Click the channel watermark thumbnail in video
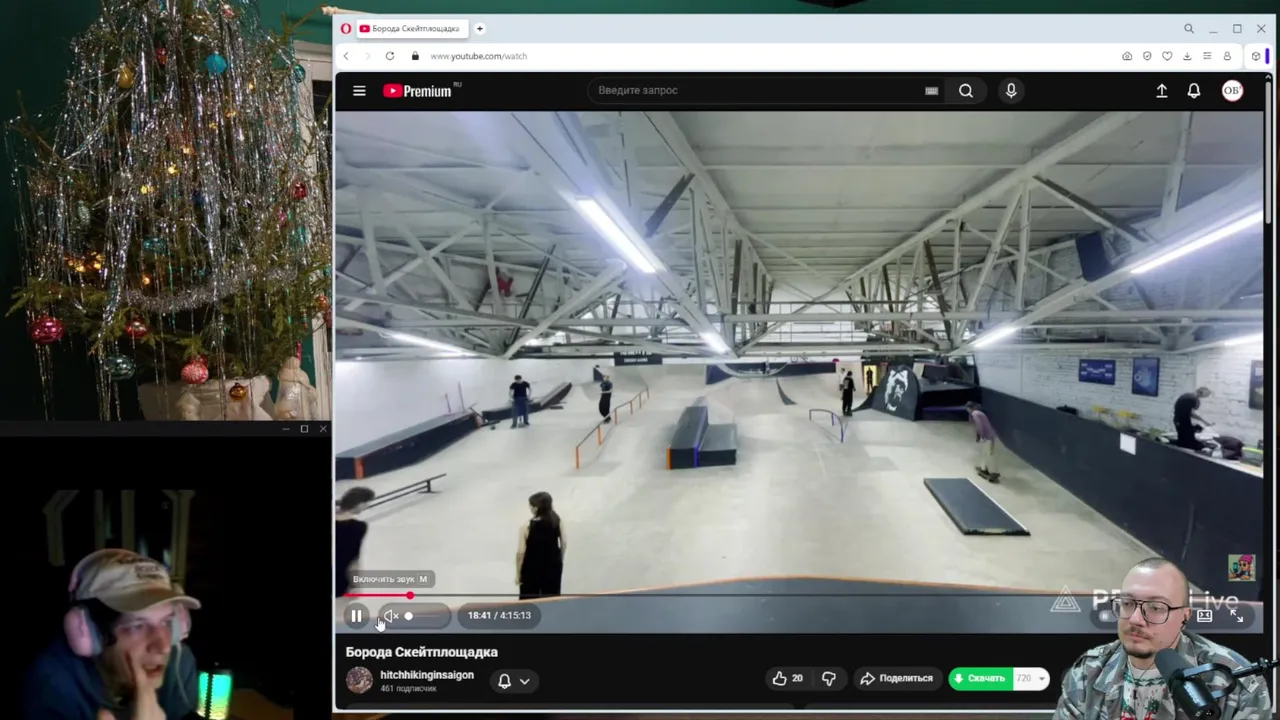The image size is (1280, 720). click(x=1241, y=567)
